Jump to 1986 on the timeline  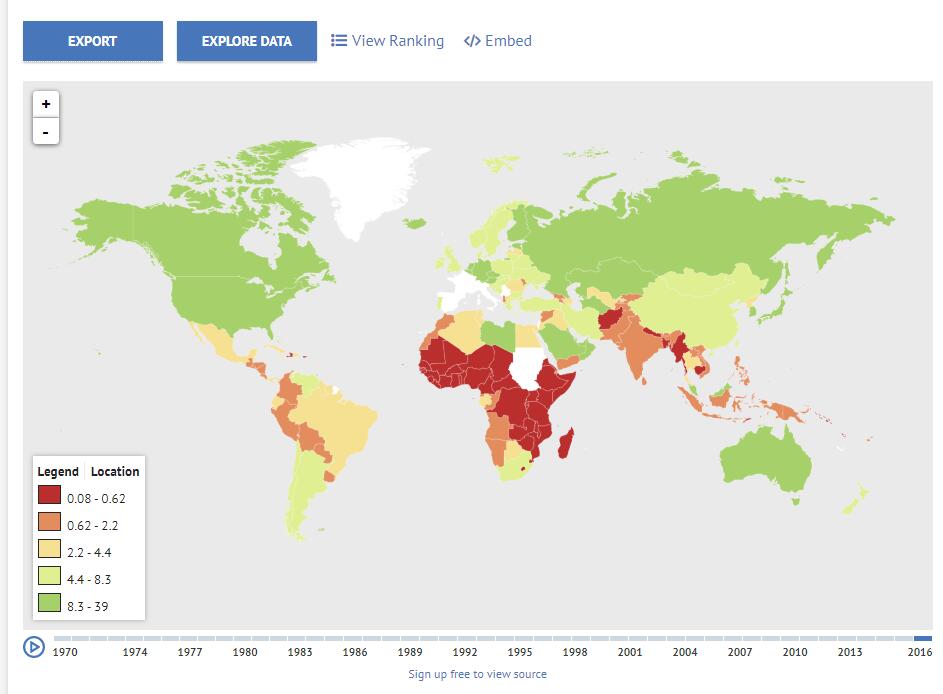pyautogui.click(x=355, y=652)
